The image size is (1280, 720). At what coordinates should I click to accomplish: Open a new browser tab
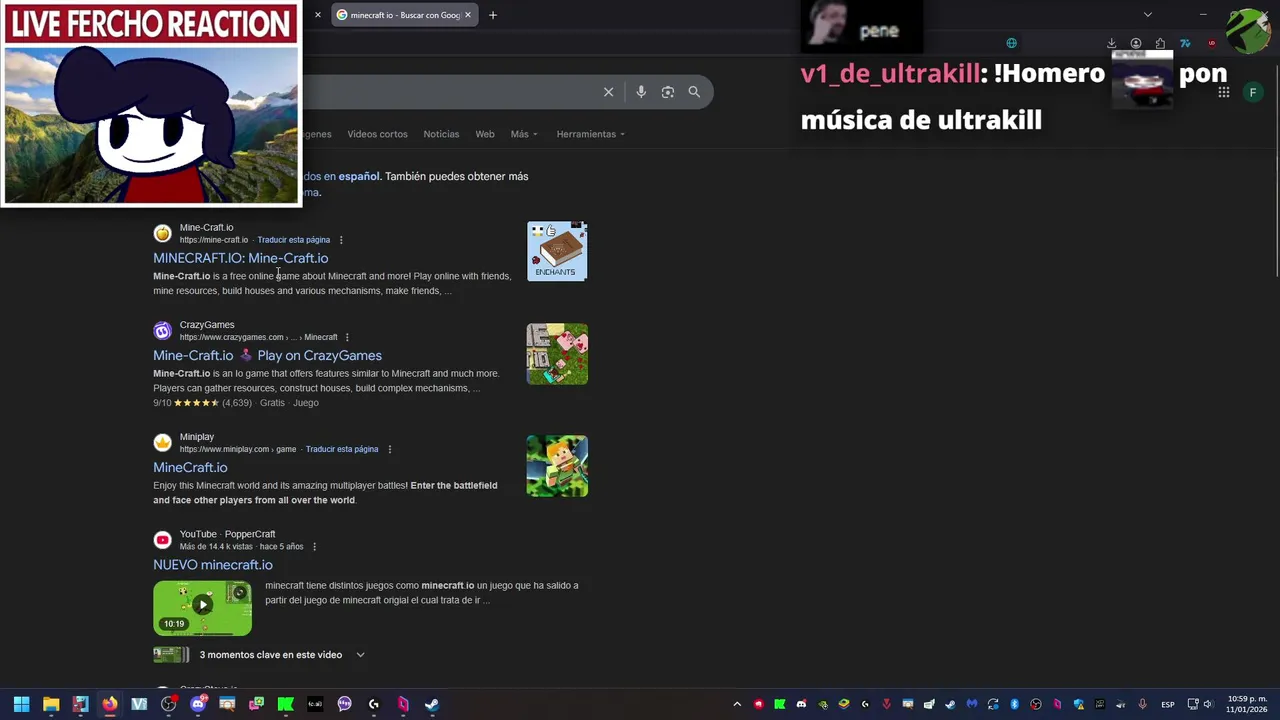click(492, 15)
